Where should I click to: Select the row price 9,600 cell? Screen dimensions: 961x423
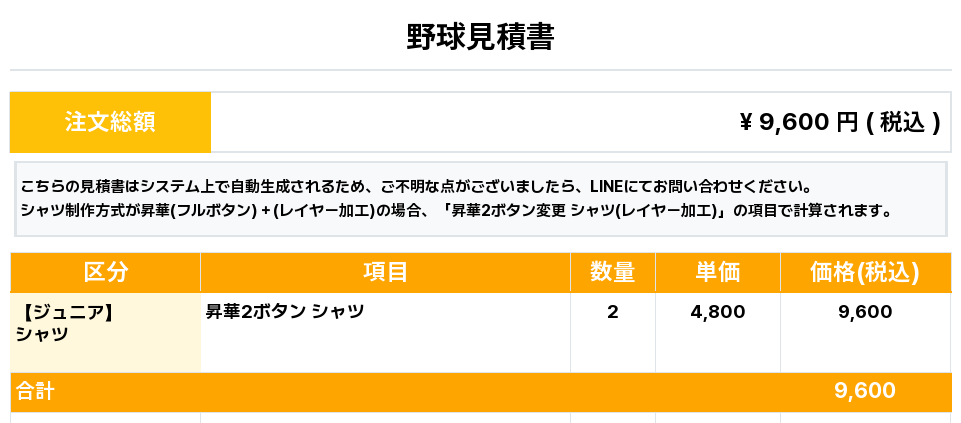click(865, 312)
